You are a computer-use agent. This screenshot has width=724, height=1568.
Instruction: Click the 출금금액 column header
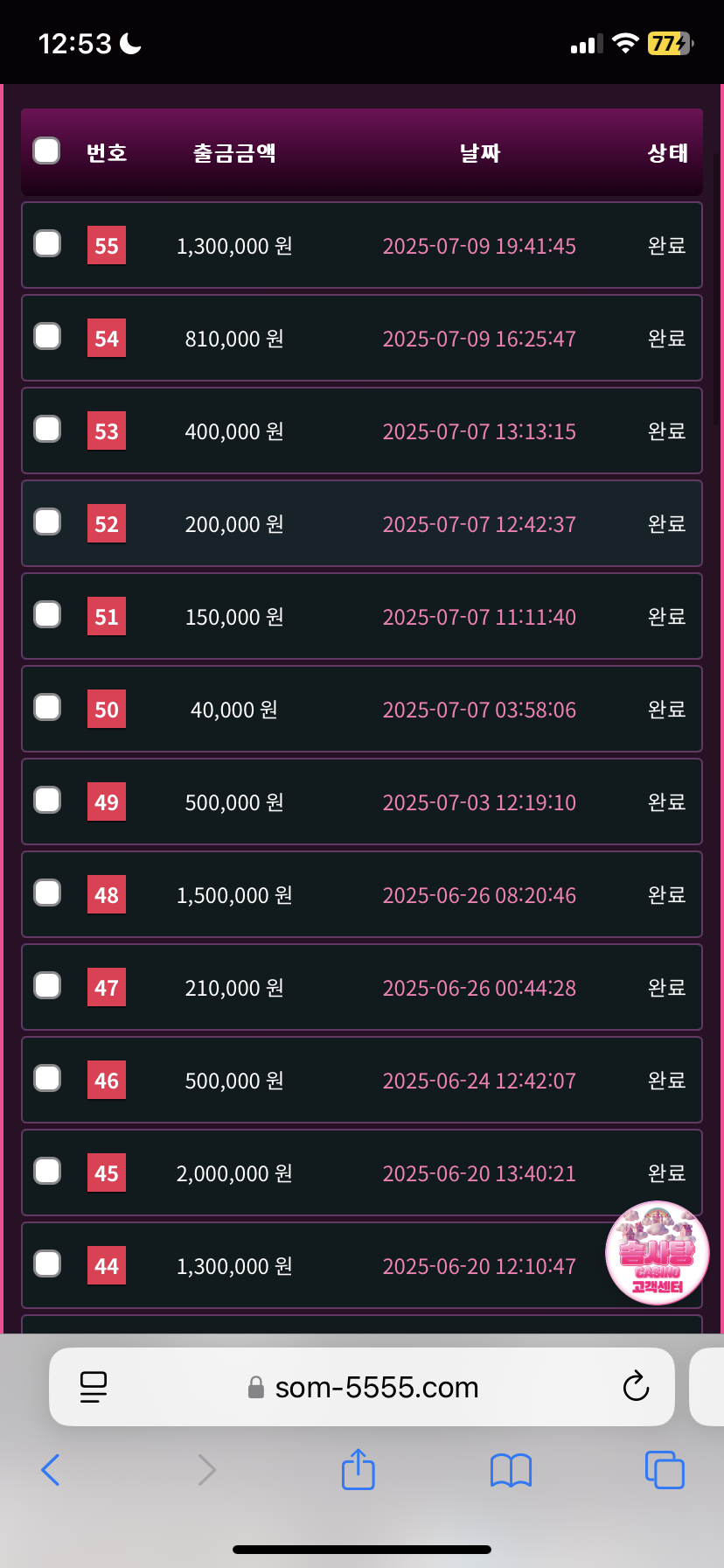coord(234,153)
